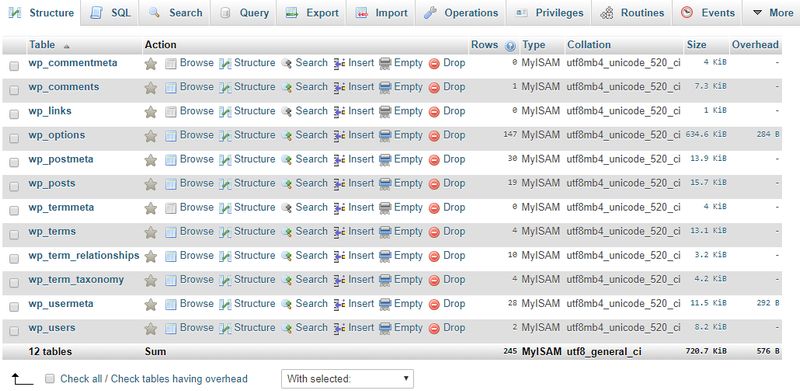Screen dimensions: 800x391
Task: Sort by the Table column header
Action: [42, 45]
